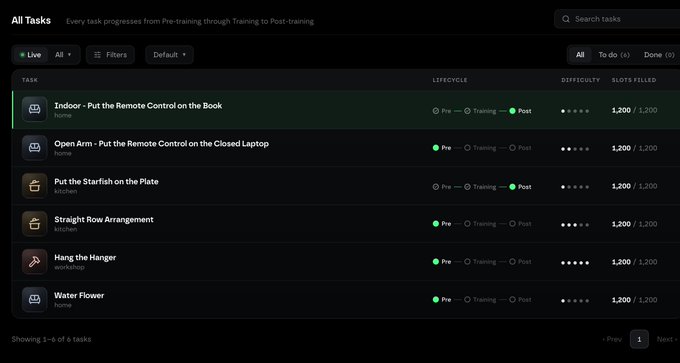Viewport: 680px width, 363px height.
Task: Click the All Tasks heading
Action: [31, 20]
